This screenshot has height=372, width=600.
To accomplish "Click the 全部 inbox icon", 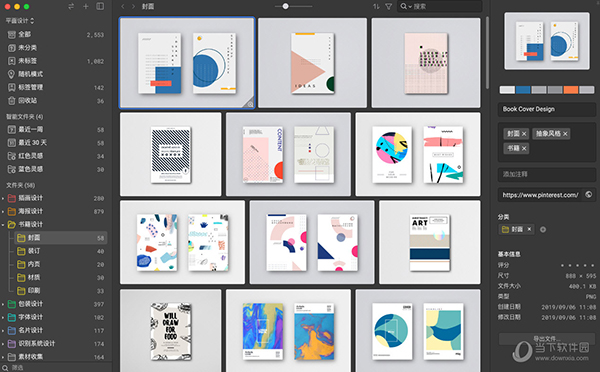I will (x=12, y=34).
